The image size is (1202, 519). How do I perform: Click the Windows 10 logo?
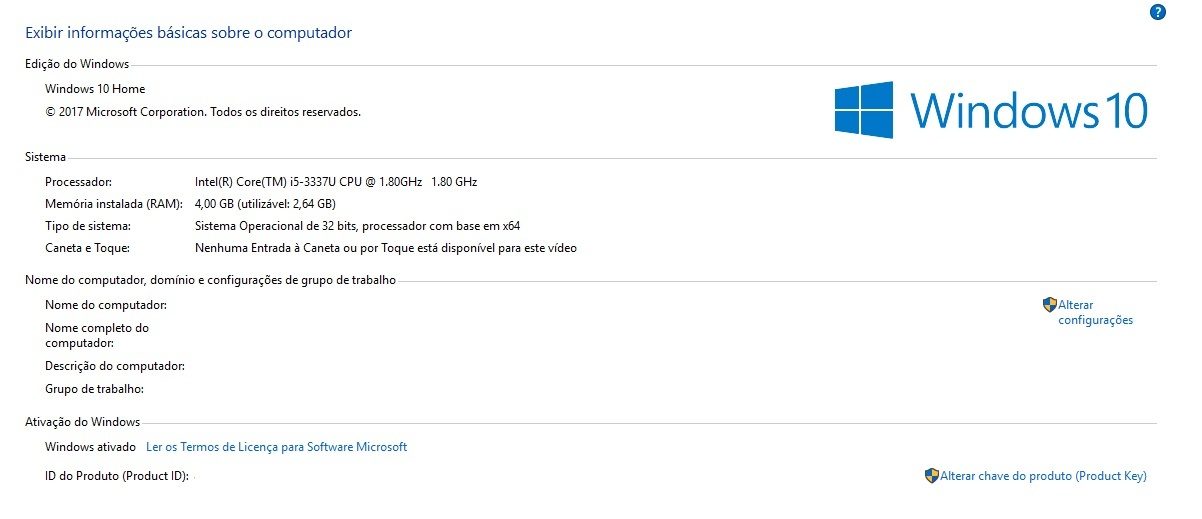991,109
